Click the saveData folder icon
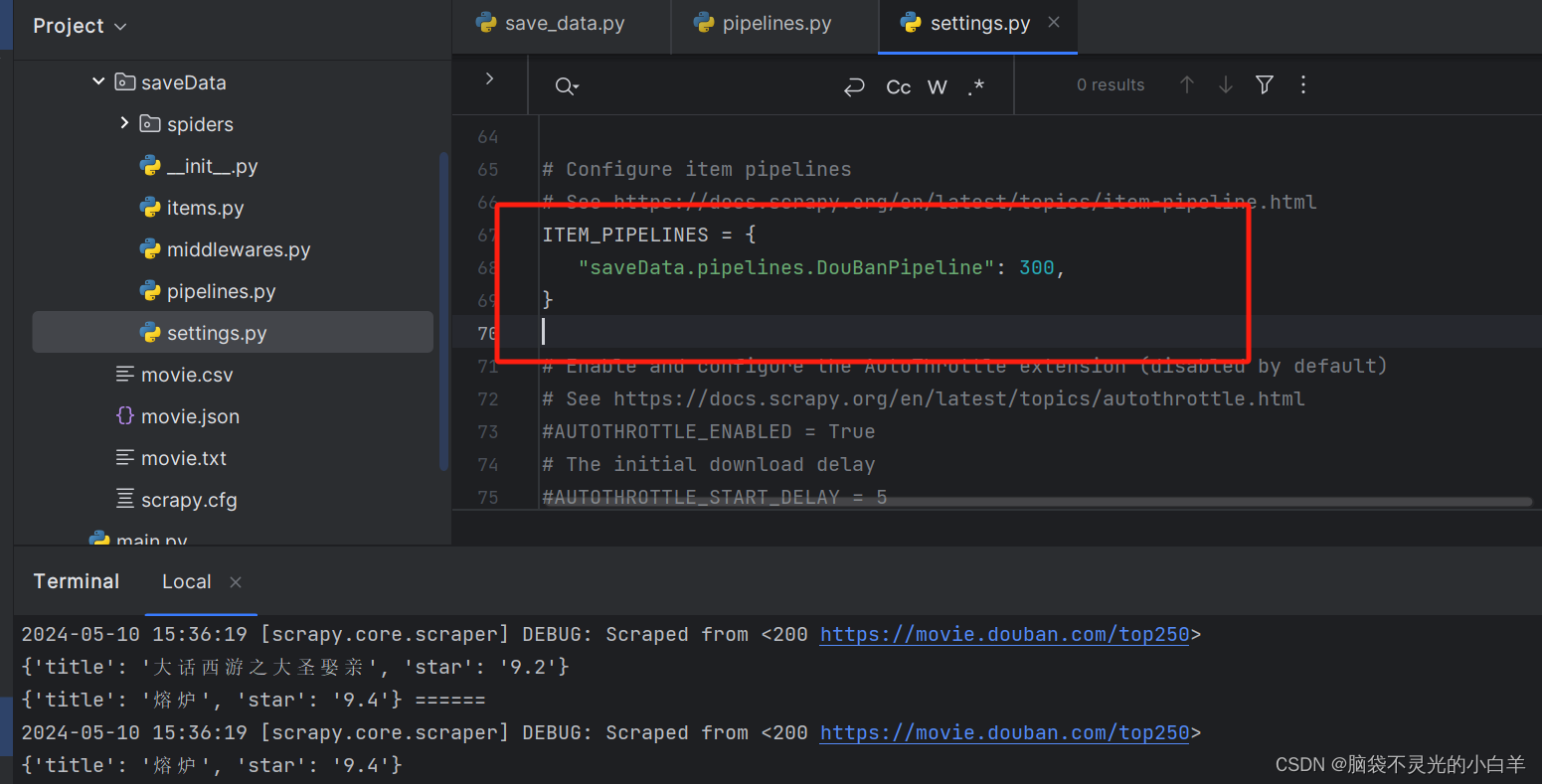This screenshot has width=1542, height=784. click(125, 81)
